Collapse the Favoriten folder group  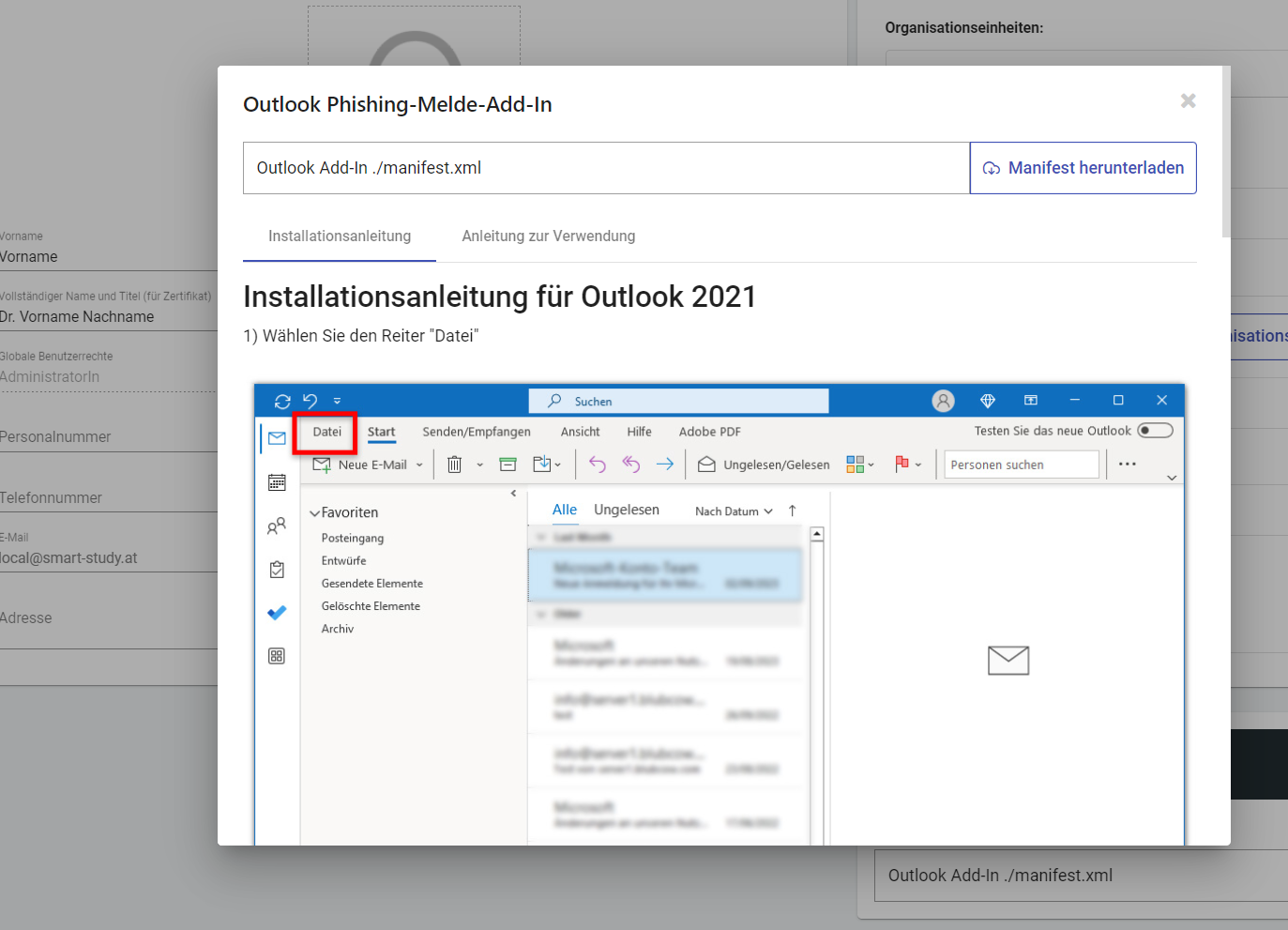[315, 513]
